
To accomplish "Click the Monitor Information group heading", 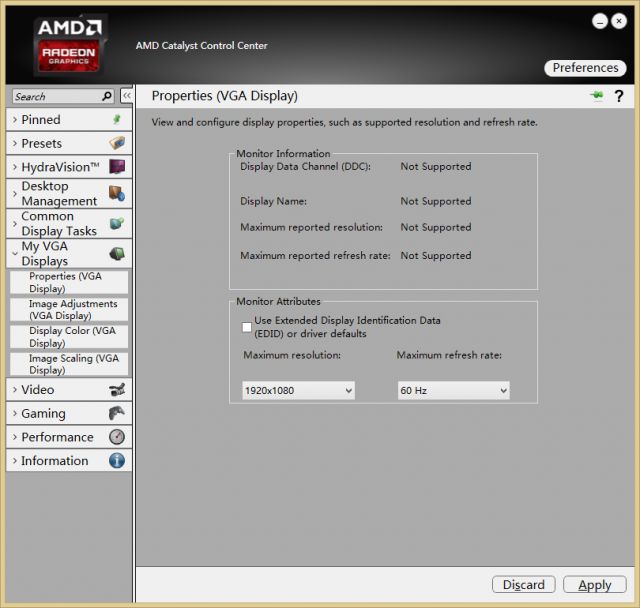I will (283, 153).
